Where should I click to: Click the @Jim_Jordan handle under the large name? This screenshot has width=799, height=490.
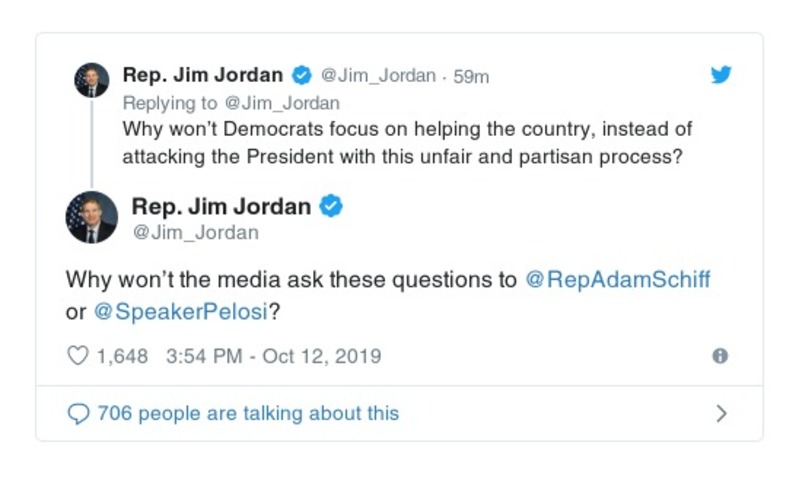195,233
